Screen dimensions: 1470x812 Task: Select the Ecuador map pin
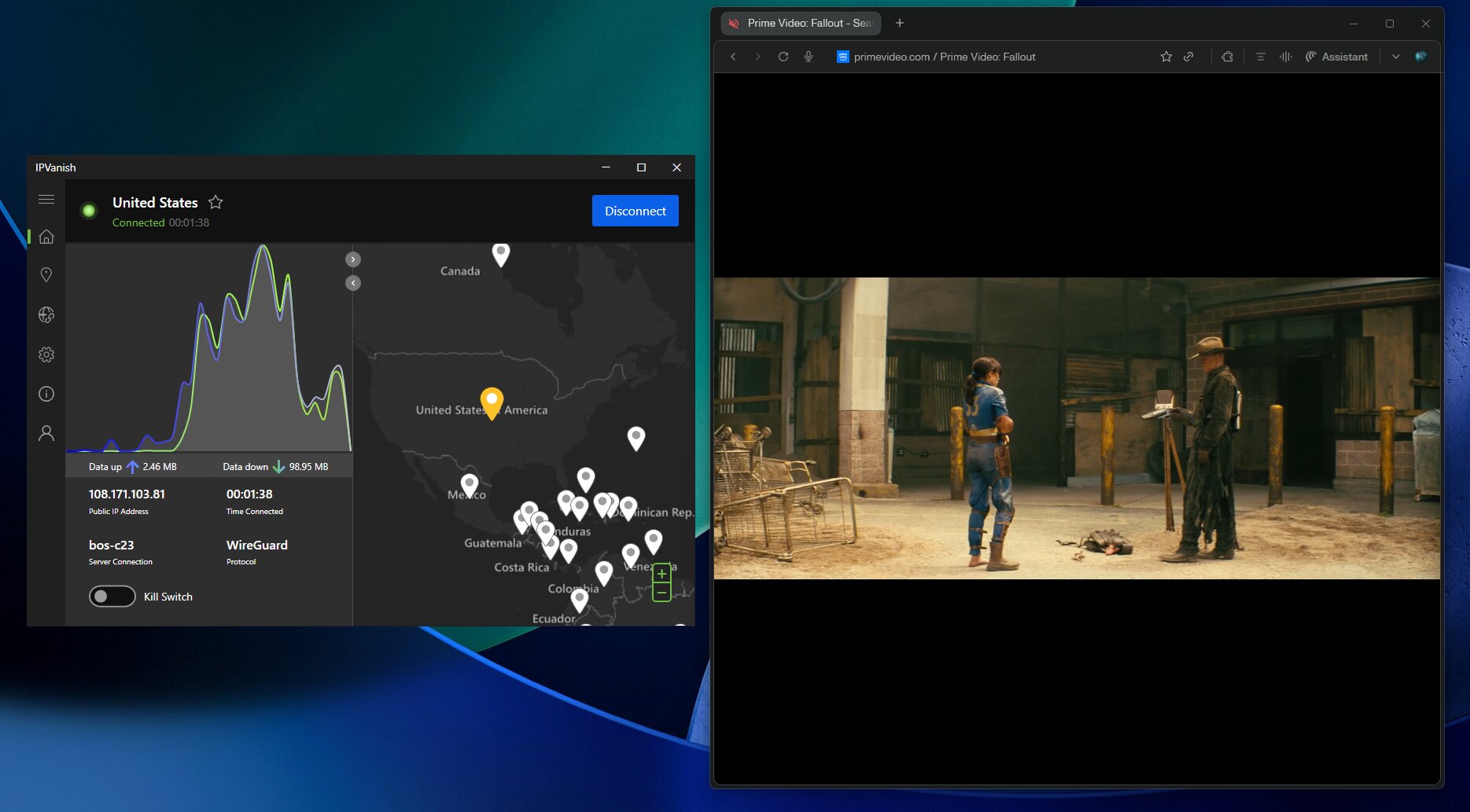tap(580, 601)
